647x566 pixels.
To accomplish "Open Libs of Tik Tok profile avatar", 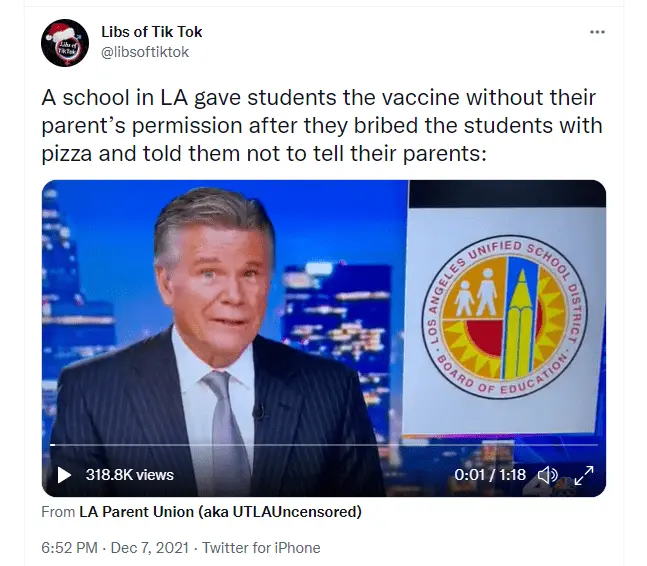I will click(65, 43).
